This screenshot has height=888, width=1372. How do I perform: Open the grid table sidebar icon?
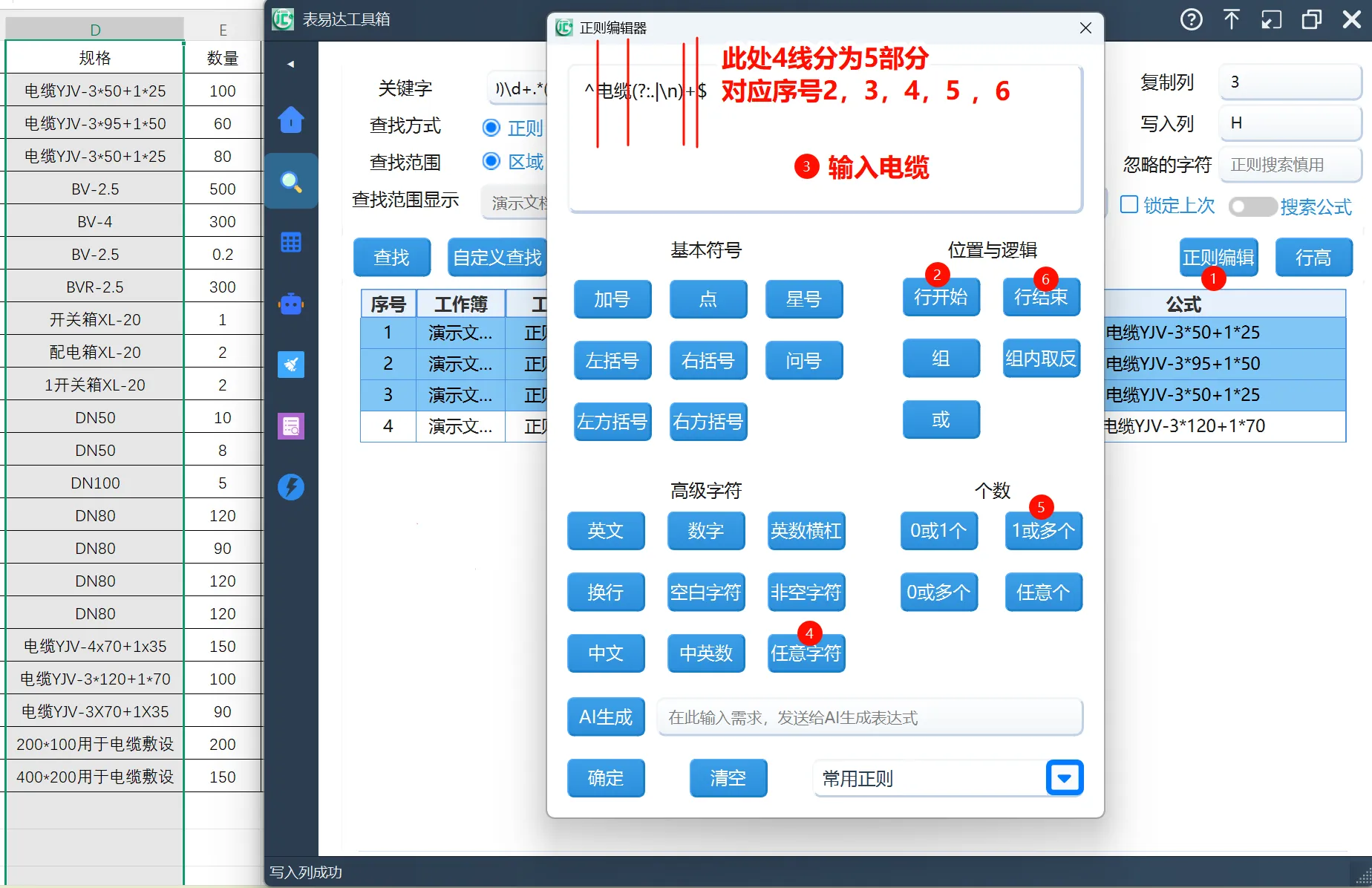(291, 242)
